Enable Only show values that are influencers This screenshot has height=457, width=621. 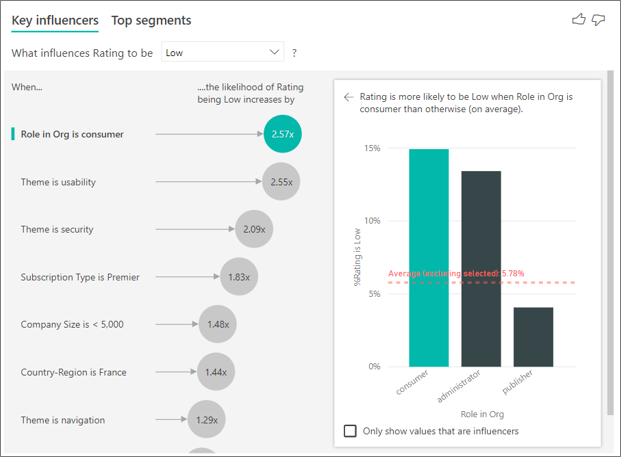point(350,431)
